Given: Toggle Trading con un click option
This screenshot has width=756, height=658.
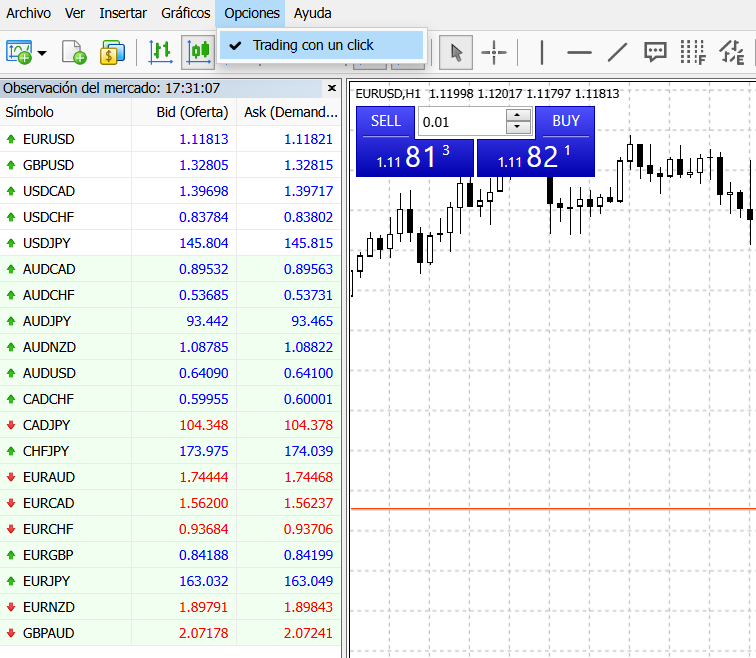Looking at the screenshot, I should [322, 45].
